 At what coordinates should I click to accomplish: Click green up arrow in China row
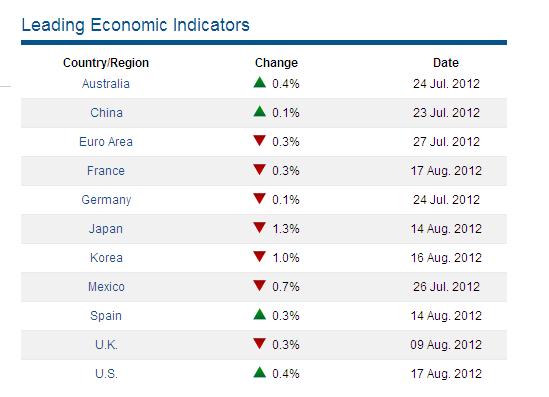point(259,111)
